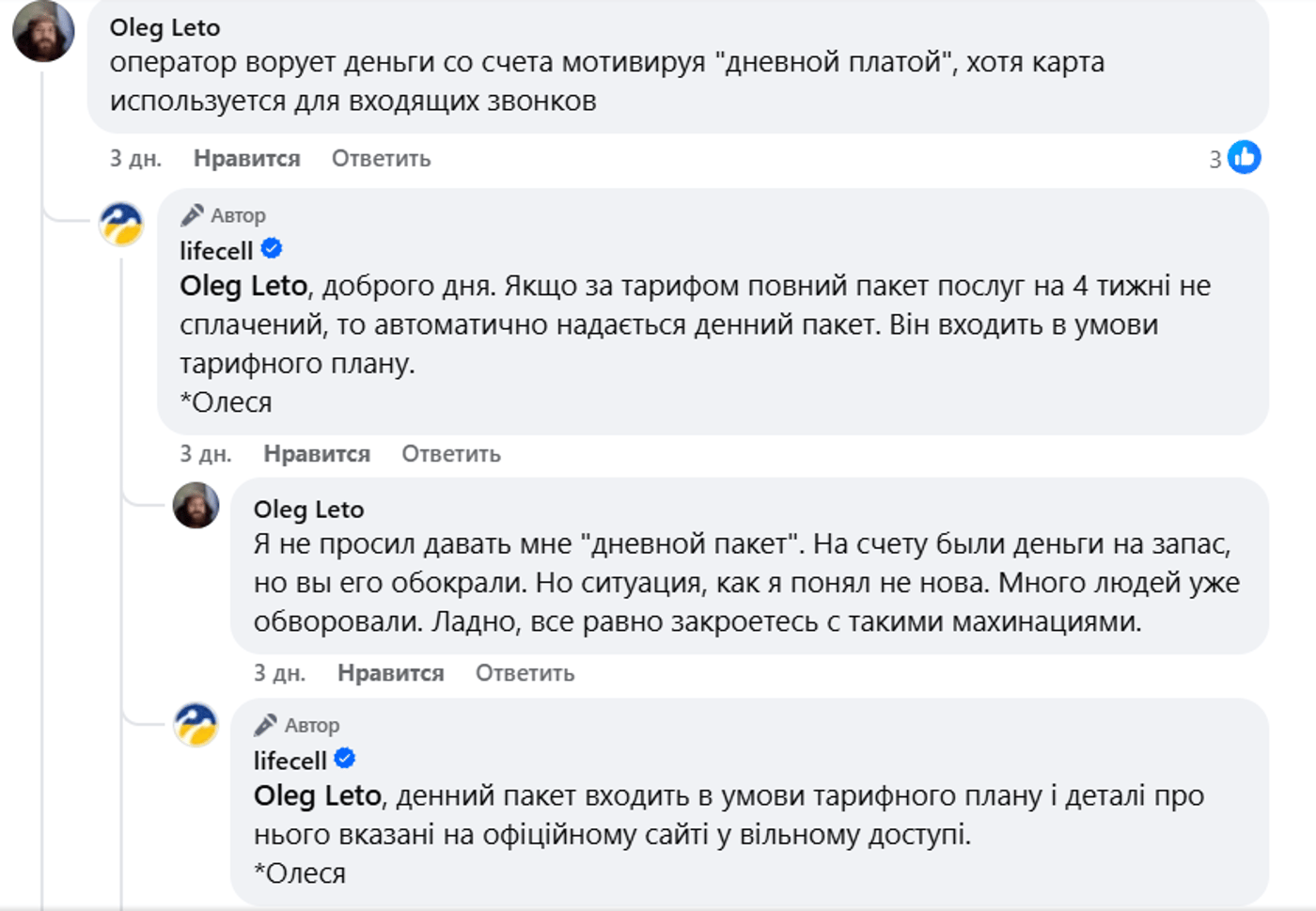
Task: Click lifecell avatar on first reply
Action: tap(121, 225)
